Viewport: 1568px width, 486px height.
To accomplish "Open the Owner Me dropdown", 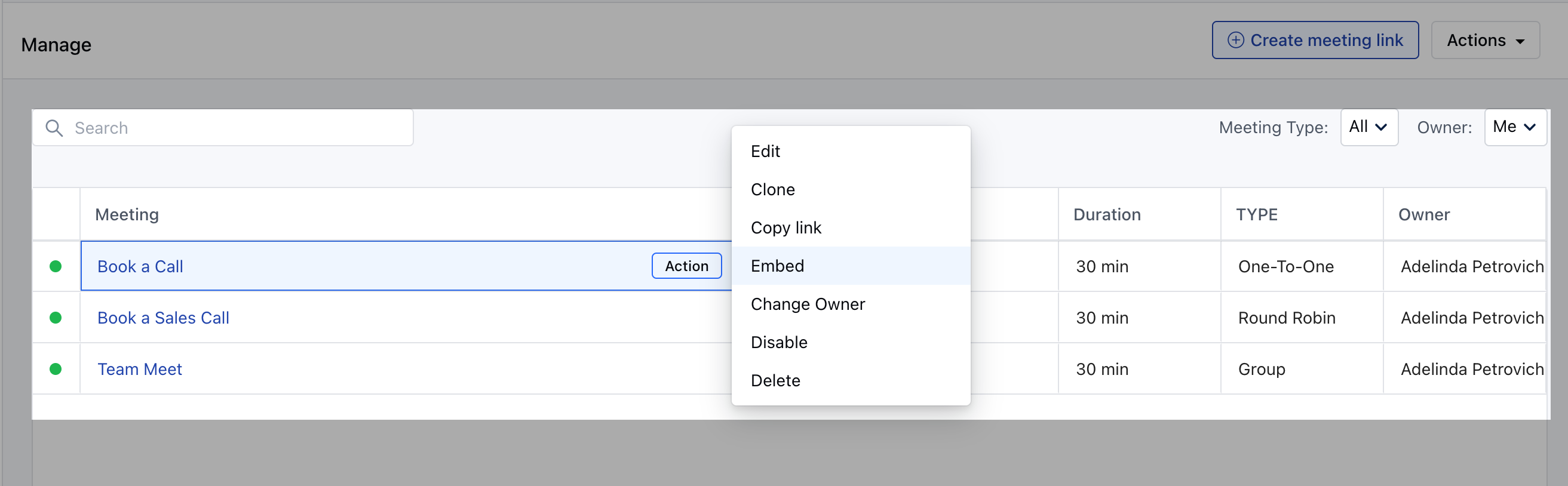I will [1514, 127].
